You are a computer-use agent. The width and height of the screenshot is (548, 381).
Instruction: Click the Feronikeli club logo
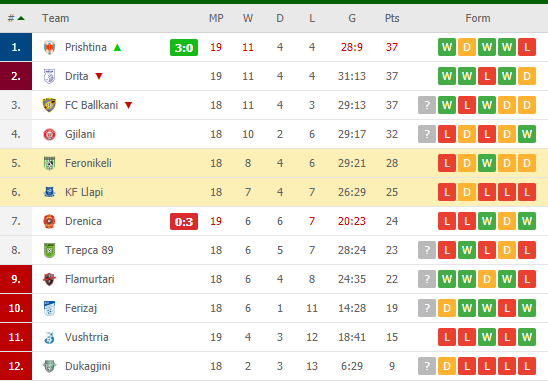tap(49, 163)
